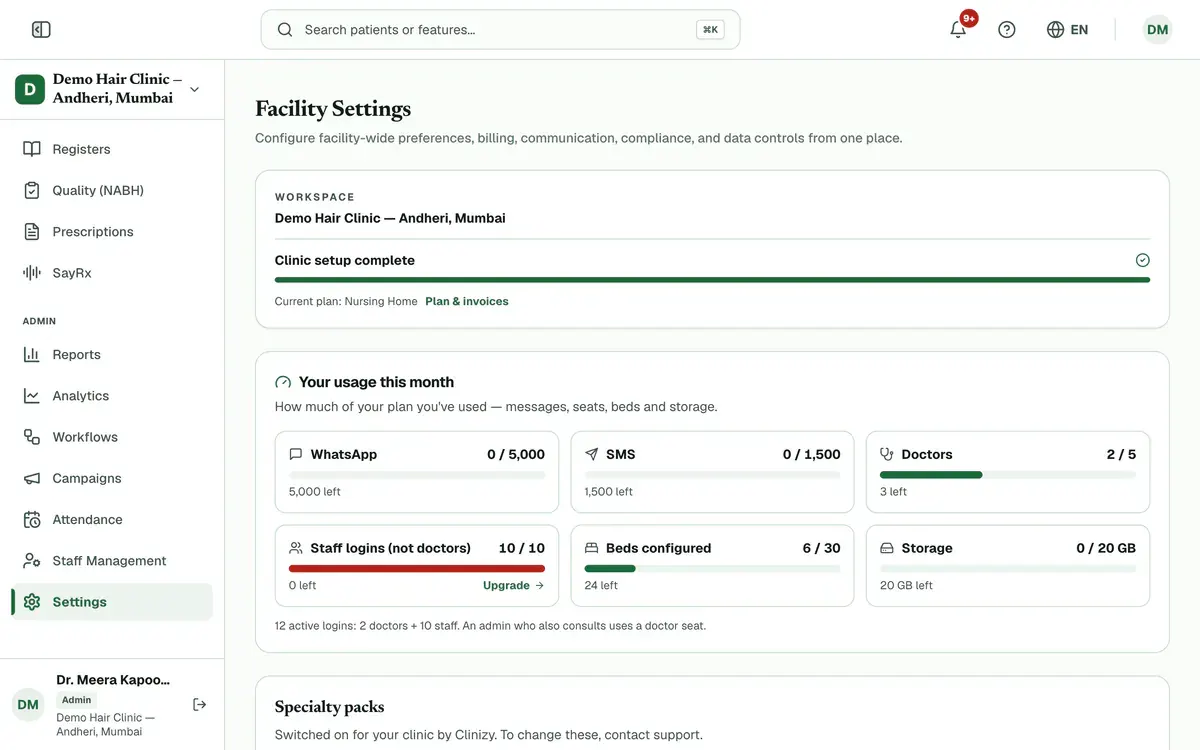Open the Plan & invoices link
Screen dimensions: 1200x750
[467, 301]
